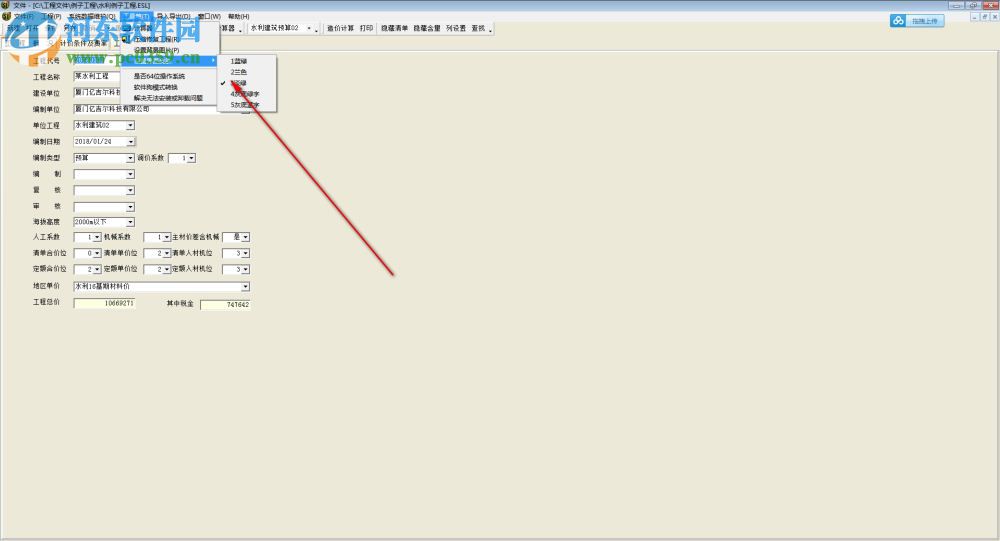The width and height of the screenshot is (1000, 541).
Task: Click the 查找 toolbar button
Action: coord(478,28)
